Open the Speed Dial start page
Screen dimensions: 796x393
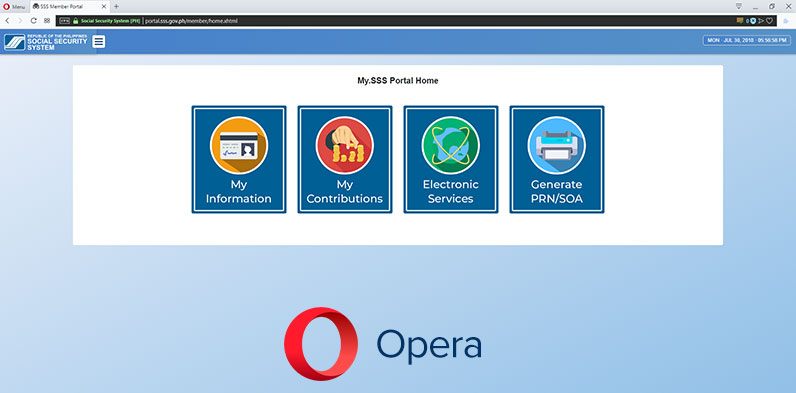pyautogui.click(x=47, y=21)
